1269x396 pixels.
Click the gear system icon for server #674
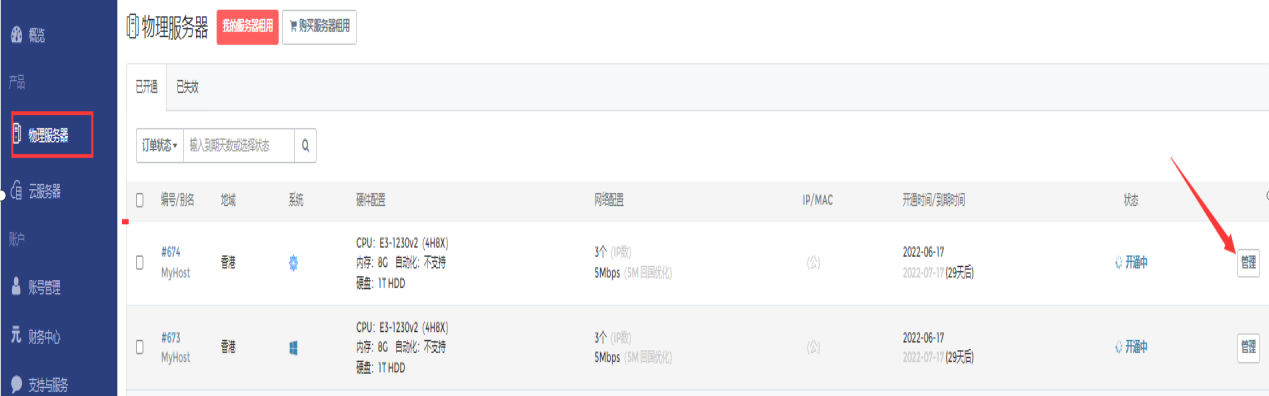(293, 264)
